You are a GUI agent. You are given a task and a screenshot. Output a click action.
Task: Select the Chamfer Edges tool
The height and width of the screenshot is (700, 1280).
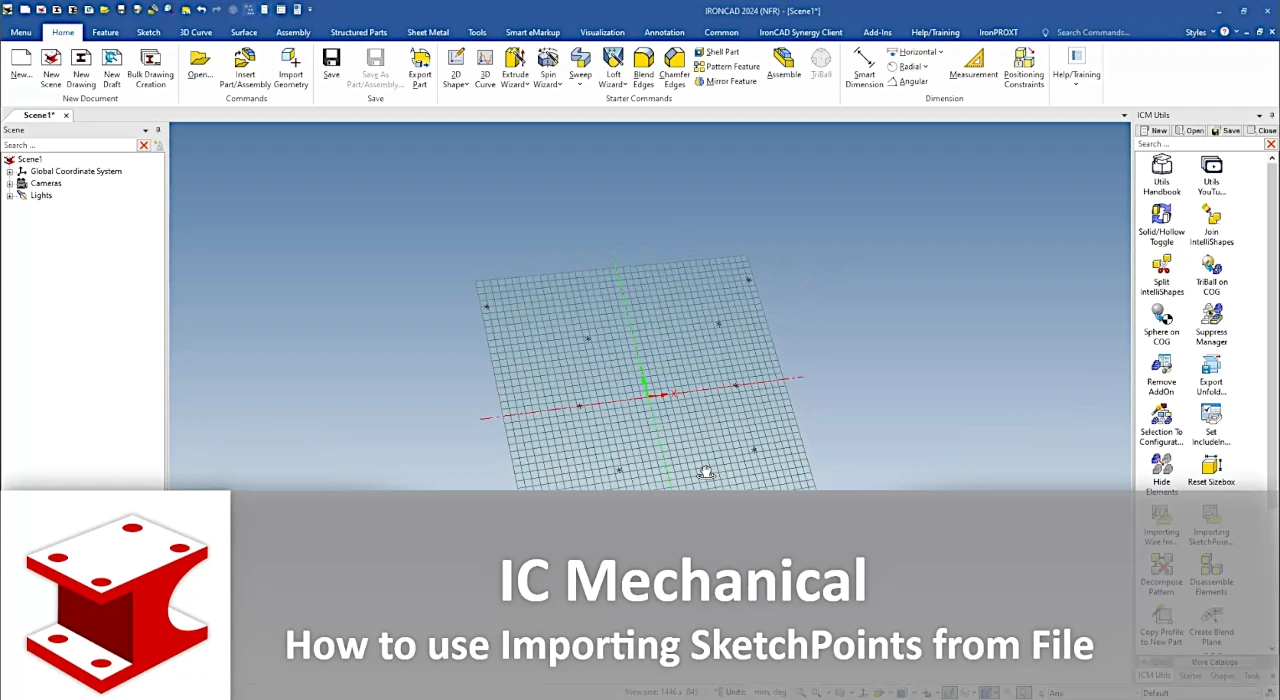(675, 68)
